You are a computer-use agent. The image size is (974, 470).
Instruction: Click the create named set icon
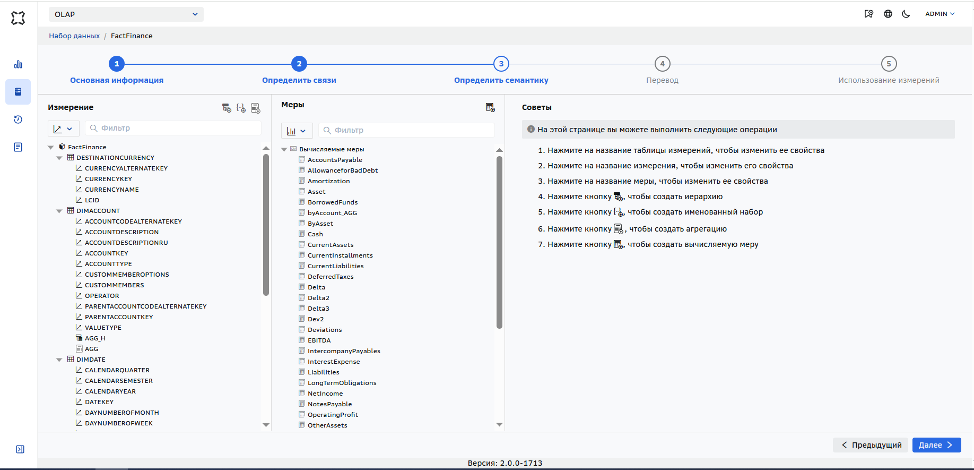click(242, 108)
